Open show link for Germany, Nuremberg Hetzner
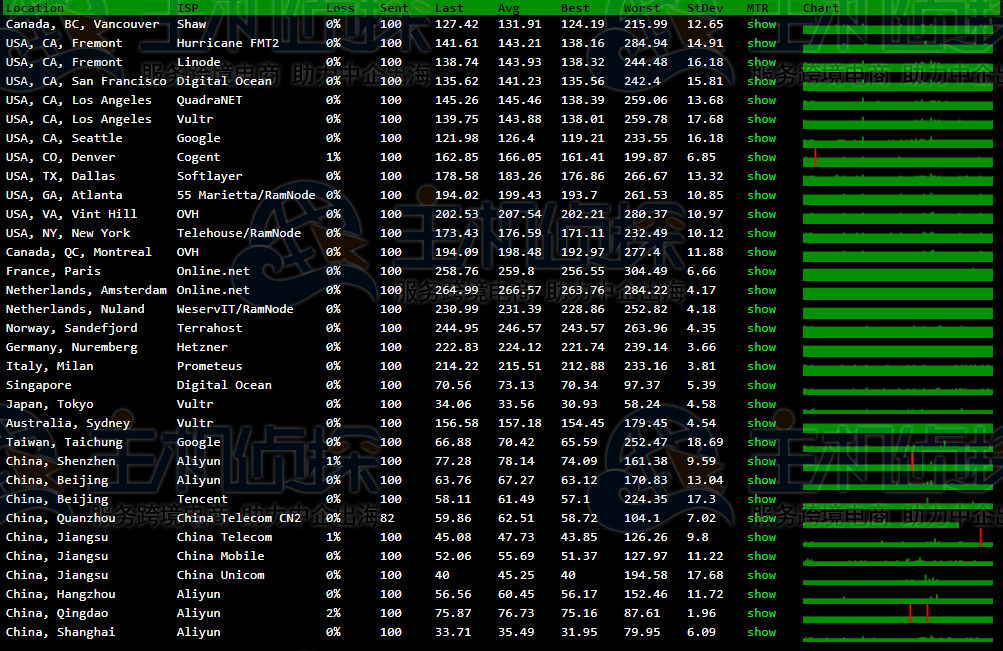 (761, 347)
